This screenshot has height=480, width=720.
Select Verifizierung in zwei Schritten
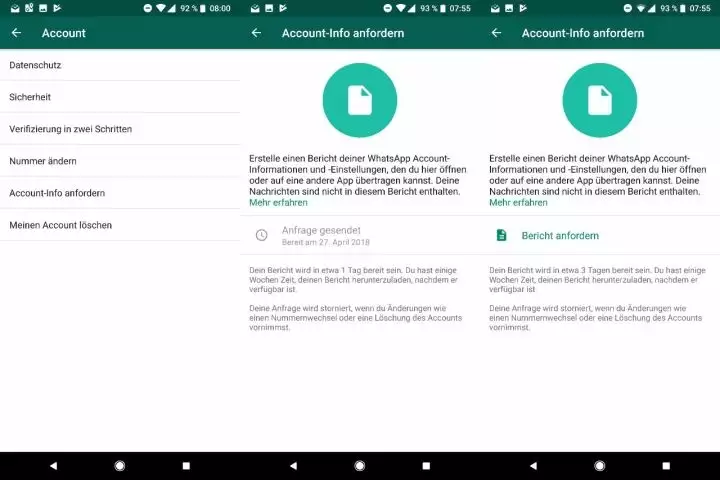[x=70, y=129]
